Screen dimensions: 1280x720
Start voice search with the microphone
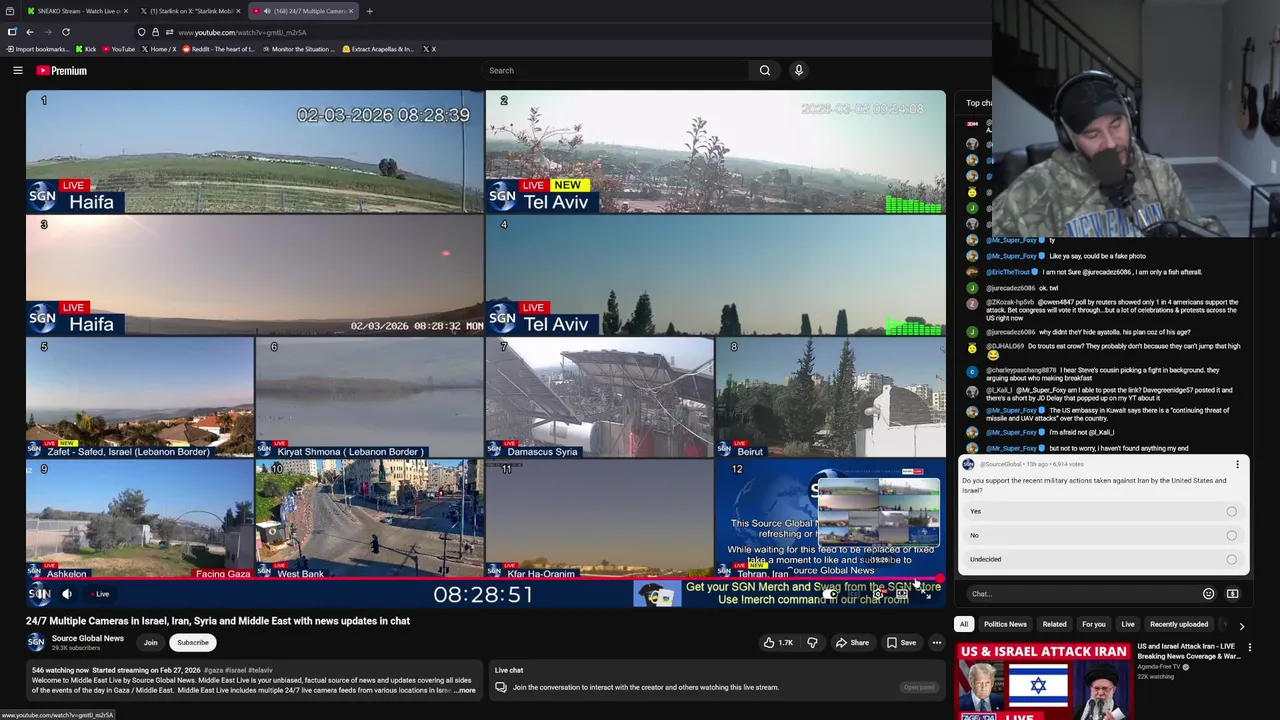click(x=798, y=70)
